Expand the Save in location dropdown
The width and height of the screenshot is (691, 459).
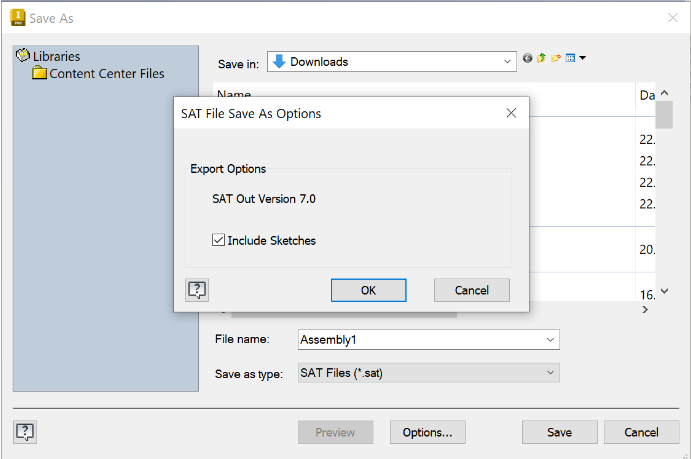(508, 62)
